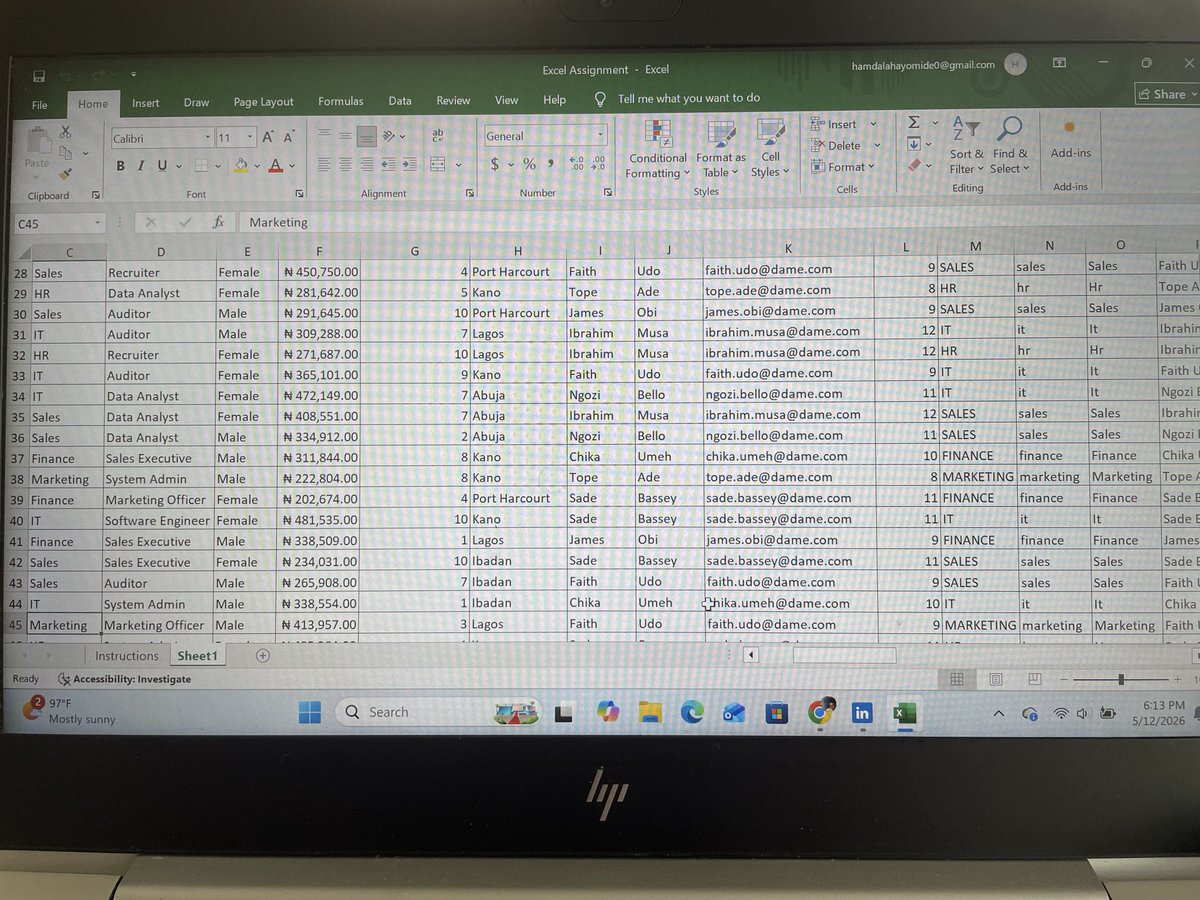The width and height of the screenshot is (1200, 900).
Task: Open Cell Styles gallery
Action: point(770,150)
